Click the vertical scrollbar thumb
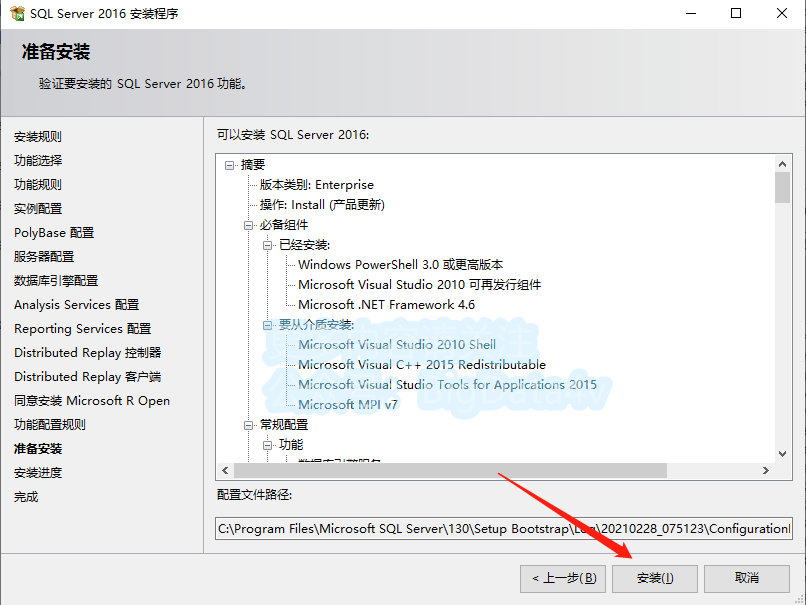 [782, 188]
